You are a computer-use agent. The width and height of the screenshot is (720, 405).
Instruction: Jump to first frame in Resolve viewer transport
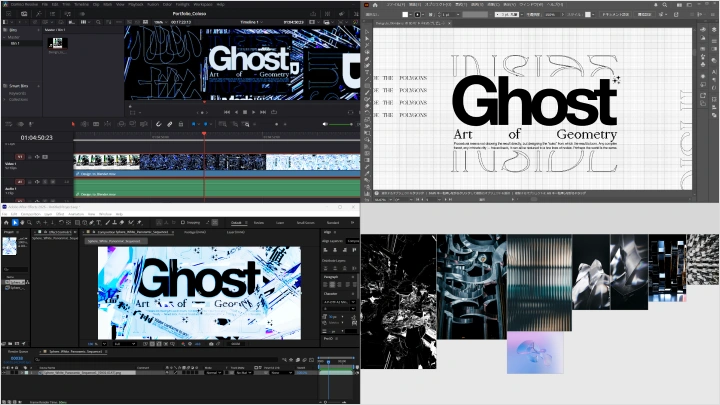coord(227,112)
